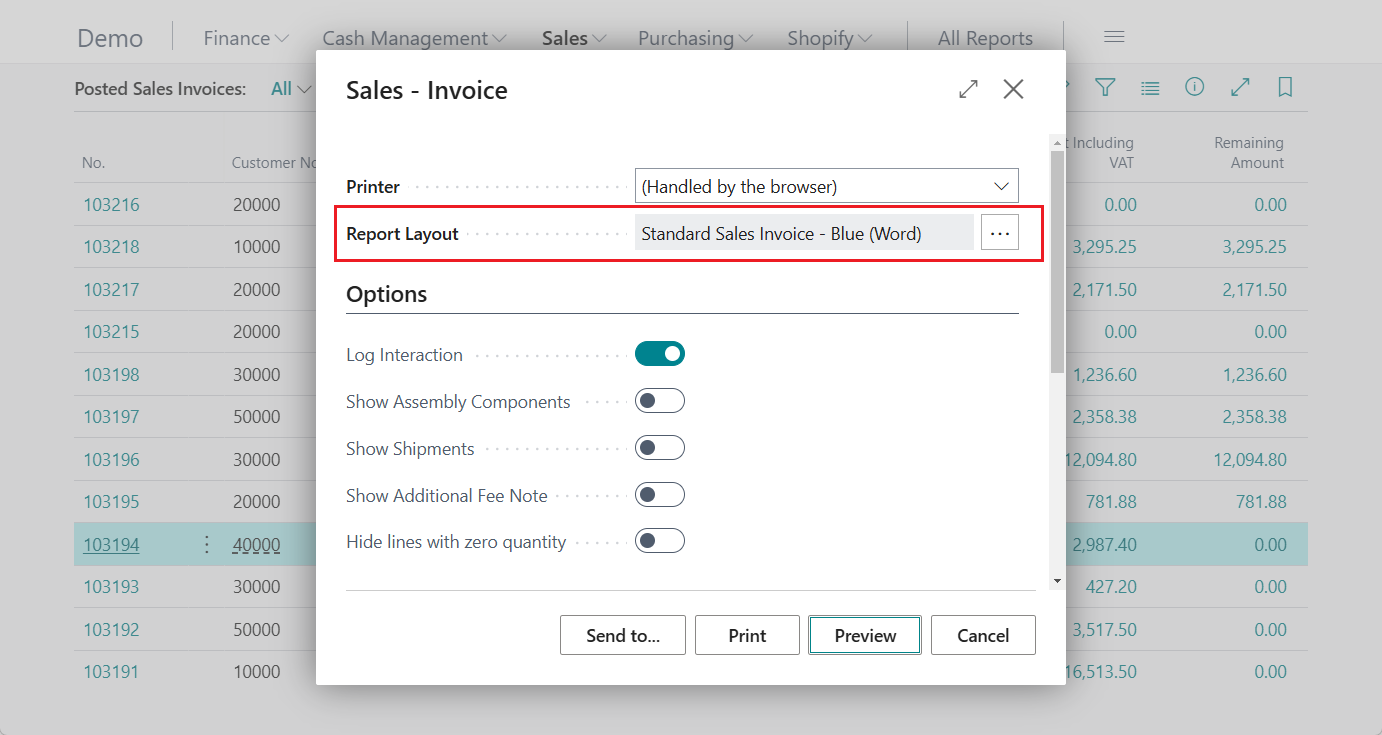Disable the Log Interaction toggle

pos(660,353)
